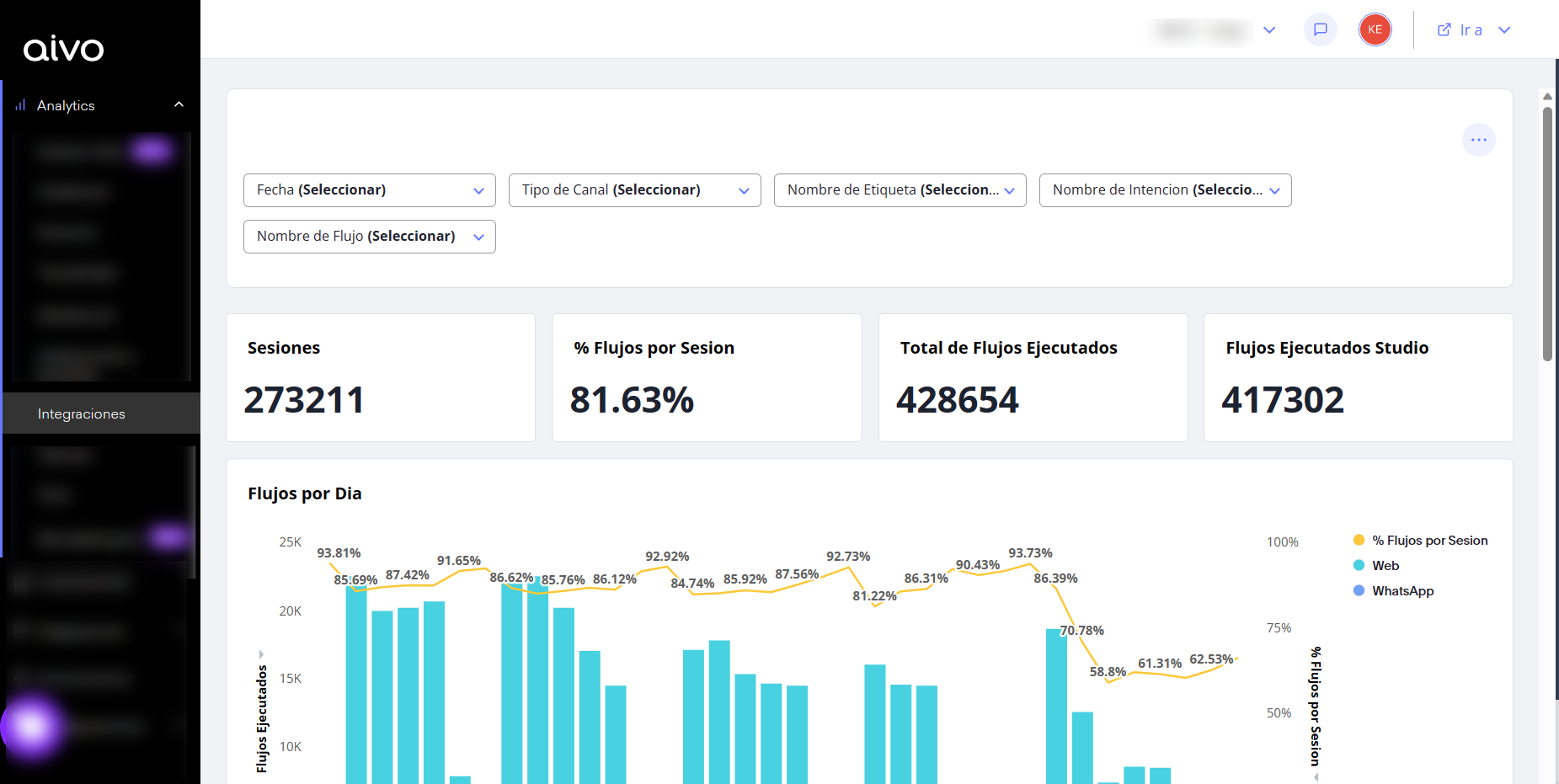Click the glowing purple assistant orb
The width and height of the screenshot is (1559, 784).
pos(32,725)
